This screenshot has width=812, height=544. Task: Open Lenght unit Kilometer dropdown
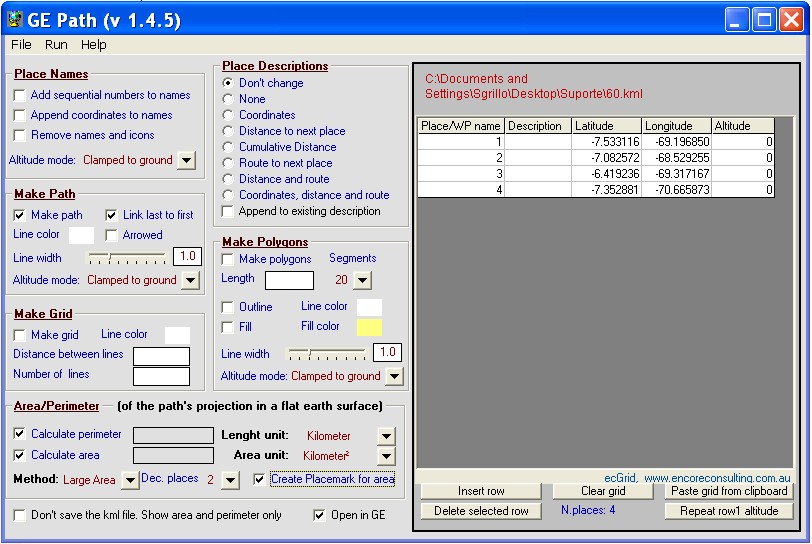point(386,436)
